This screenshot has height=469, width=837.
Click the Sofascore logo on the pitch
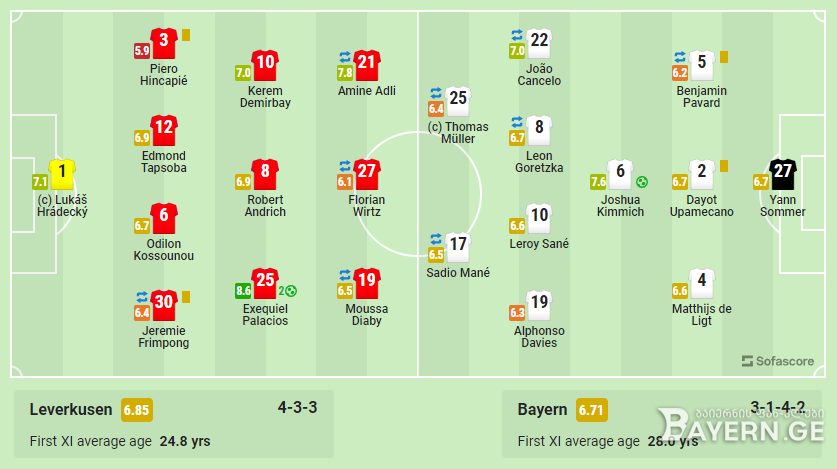tap(778, 361)
